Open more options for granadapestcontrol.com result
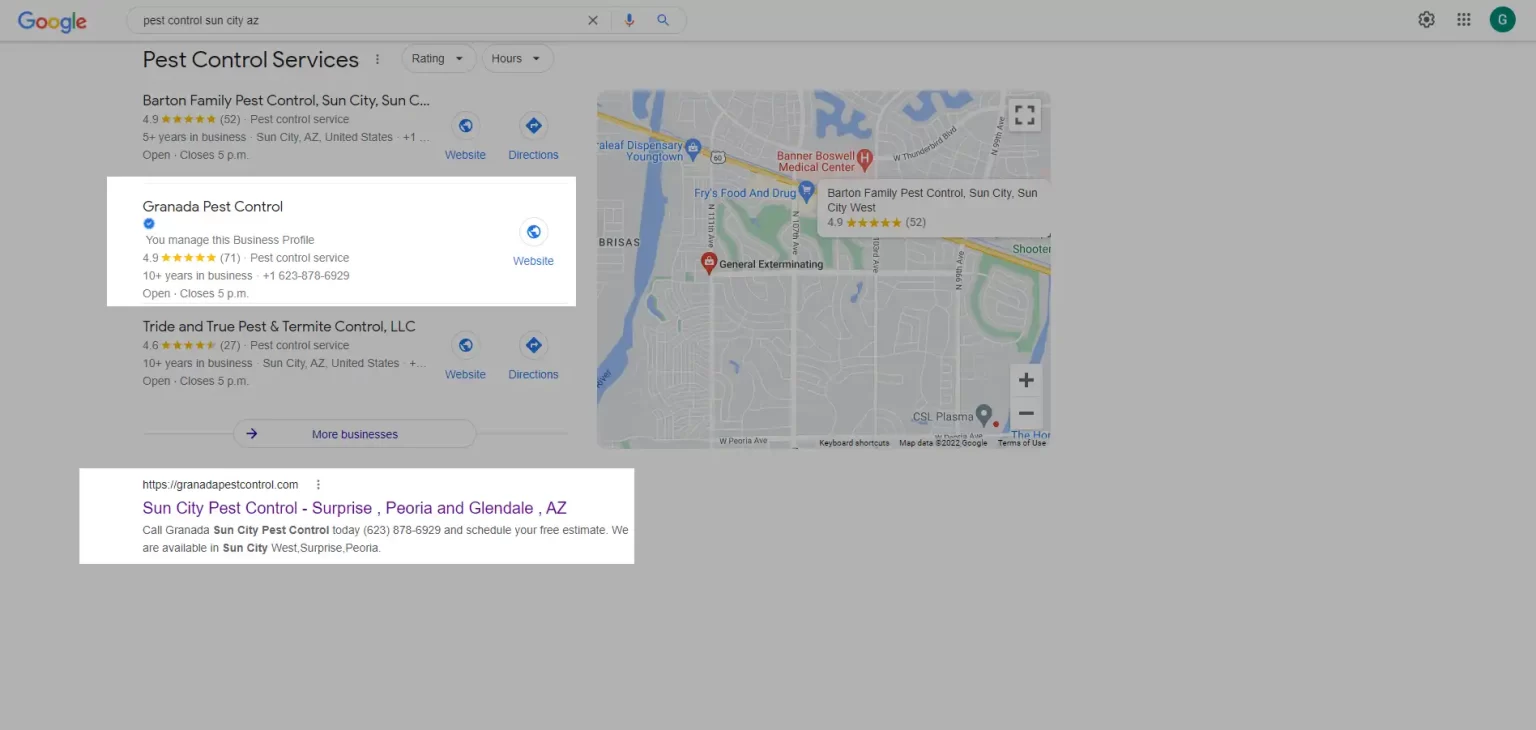The height and width of the screenshot is (730, 1536). (318, 485)
